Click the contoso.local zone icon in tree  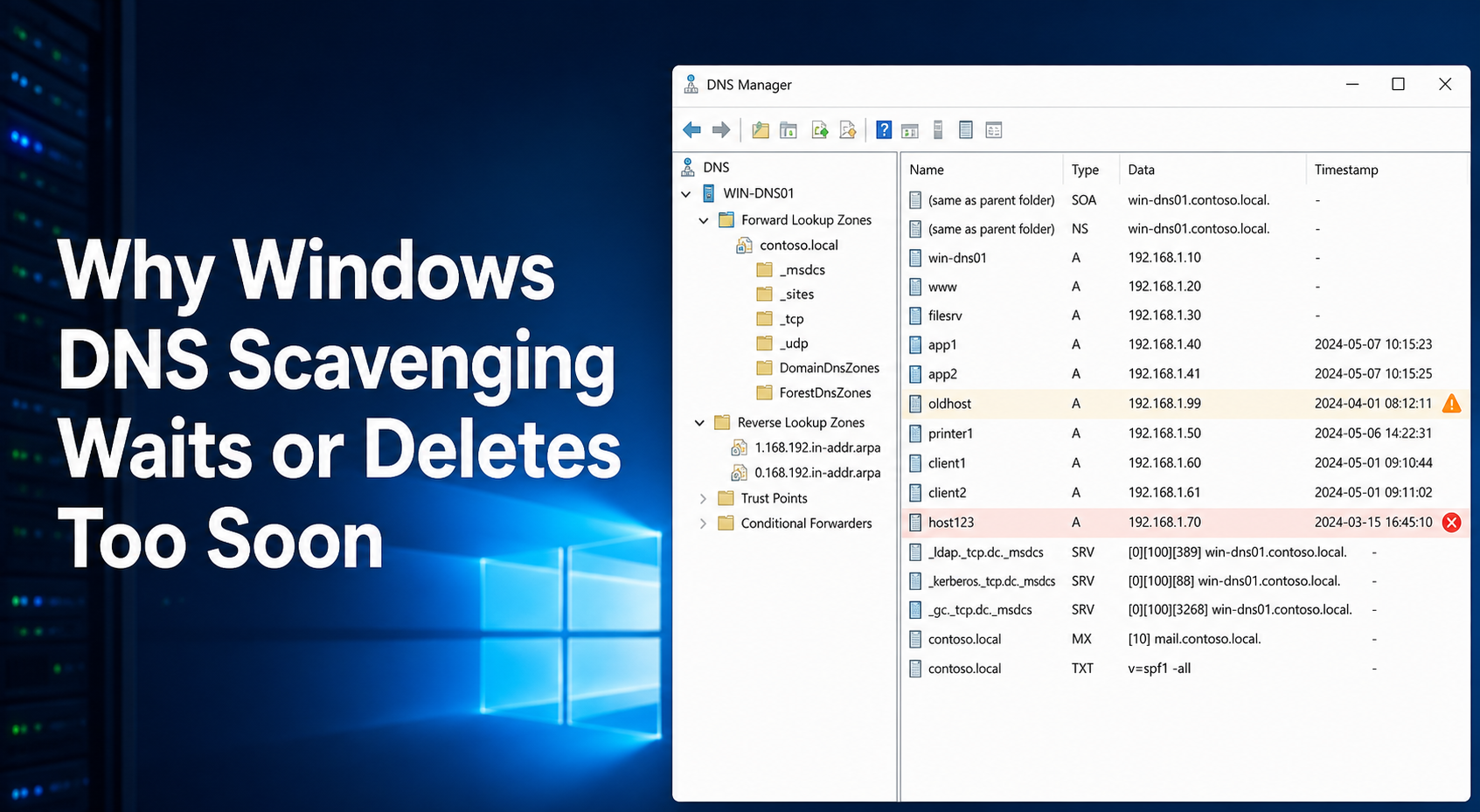point(744,246)
